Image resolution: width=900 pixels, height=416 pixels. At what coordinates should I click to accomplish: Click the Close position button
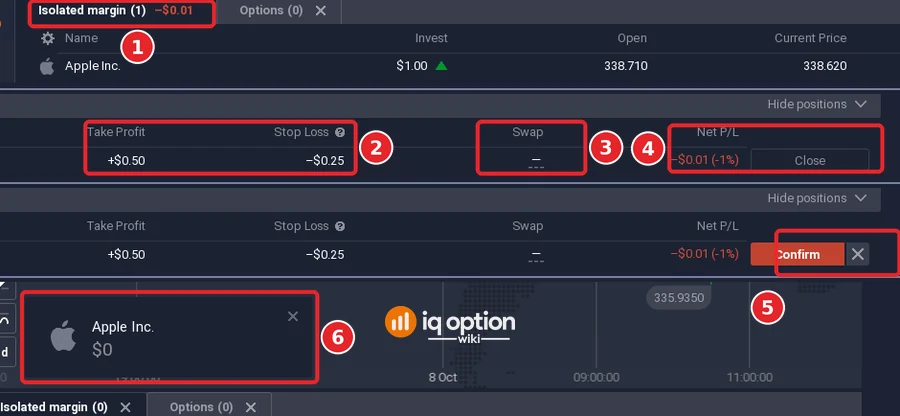click(x=810, y=161)
